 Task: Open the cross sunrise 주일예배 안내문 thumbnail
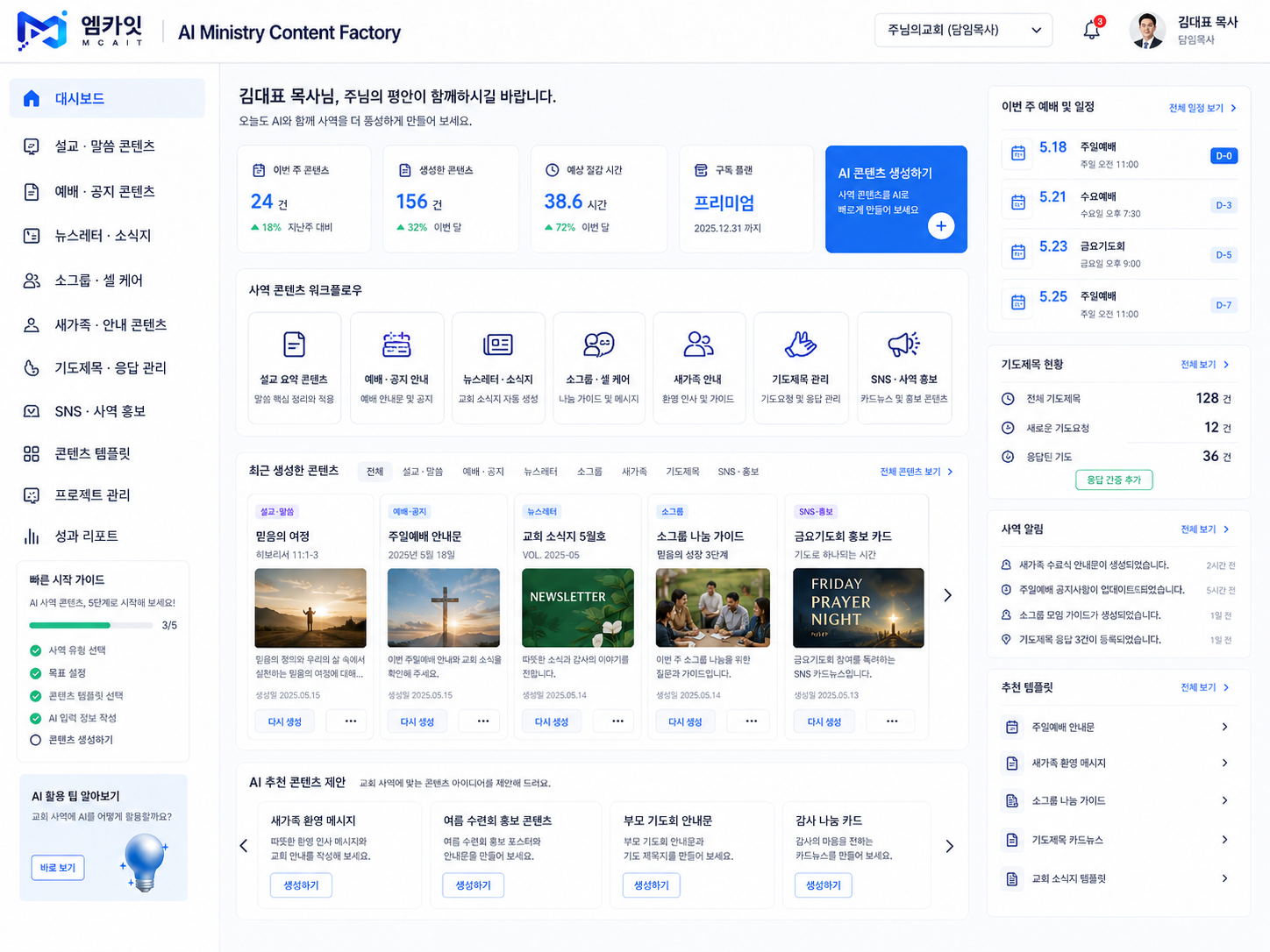pyautogui.click(x=444, y=607)
